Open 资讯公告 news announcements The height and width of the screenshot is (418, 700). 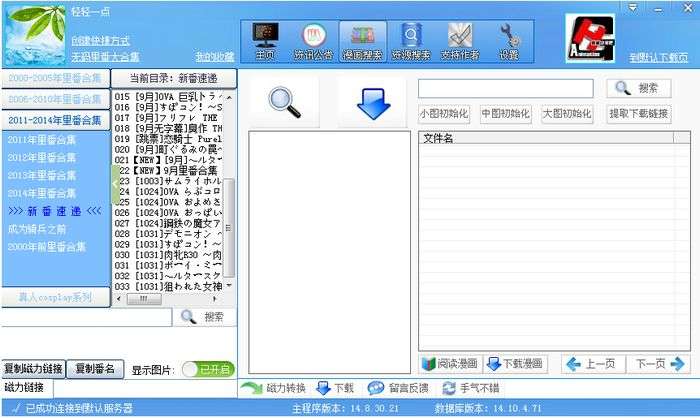point(313,41)
